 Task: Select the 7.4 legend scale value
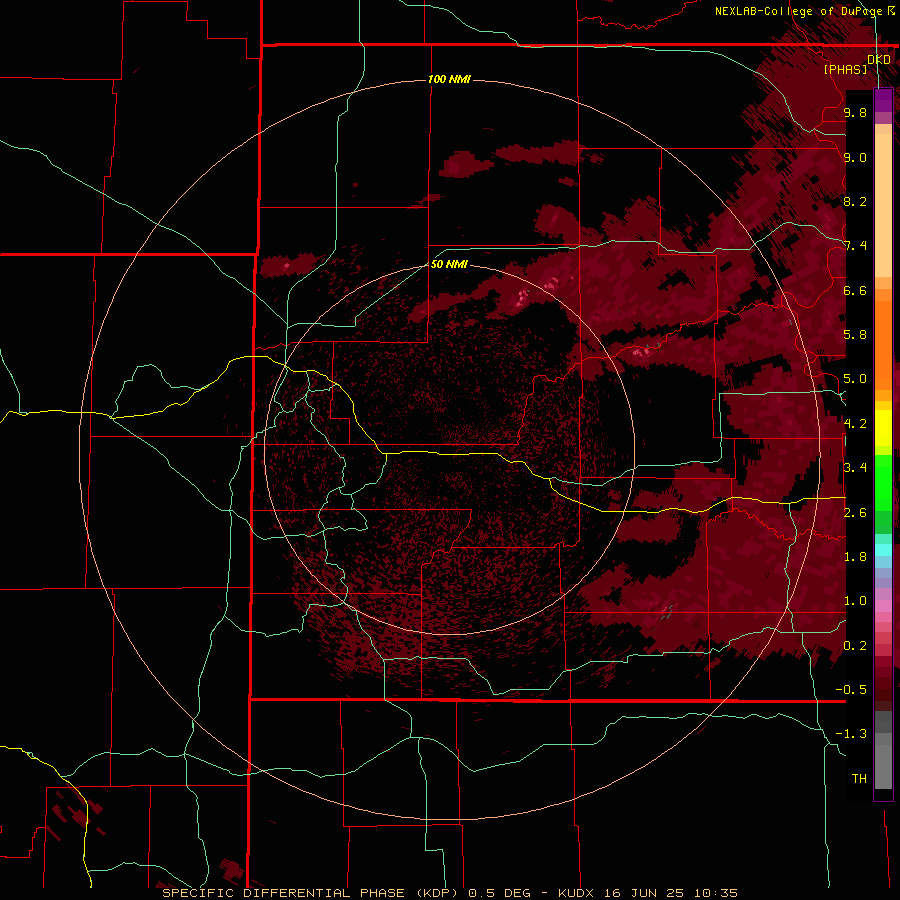855,246
